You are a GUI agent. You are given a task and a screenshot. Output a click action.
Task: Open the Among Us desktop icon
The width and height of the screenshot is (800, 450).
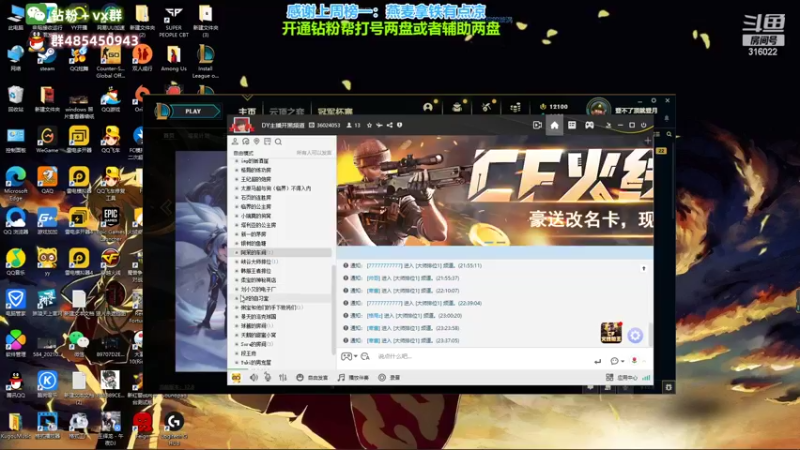pos(173,58)
